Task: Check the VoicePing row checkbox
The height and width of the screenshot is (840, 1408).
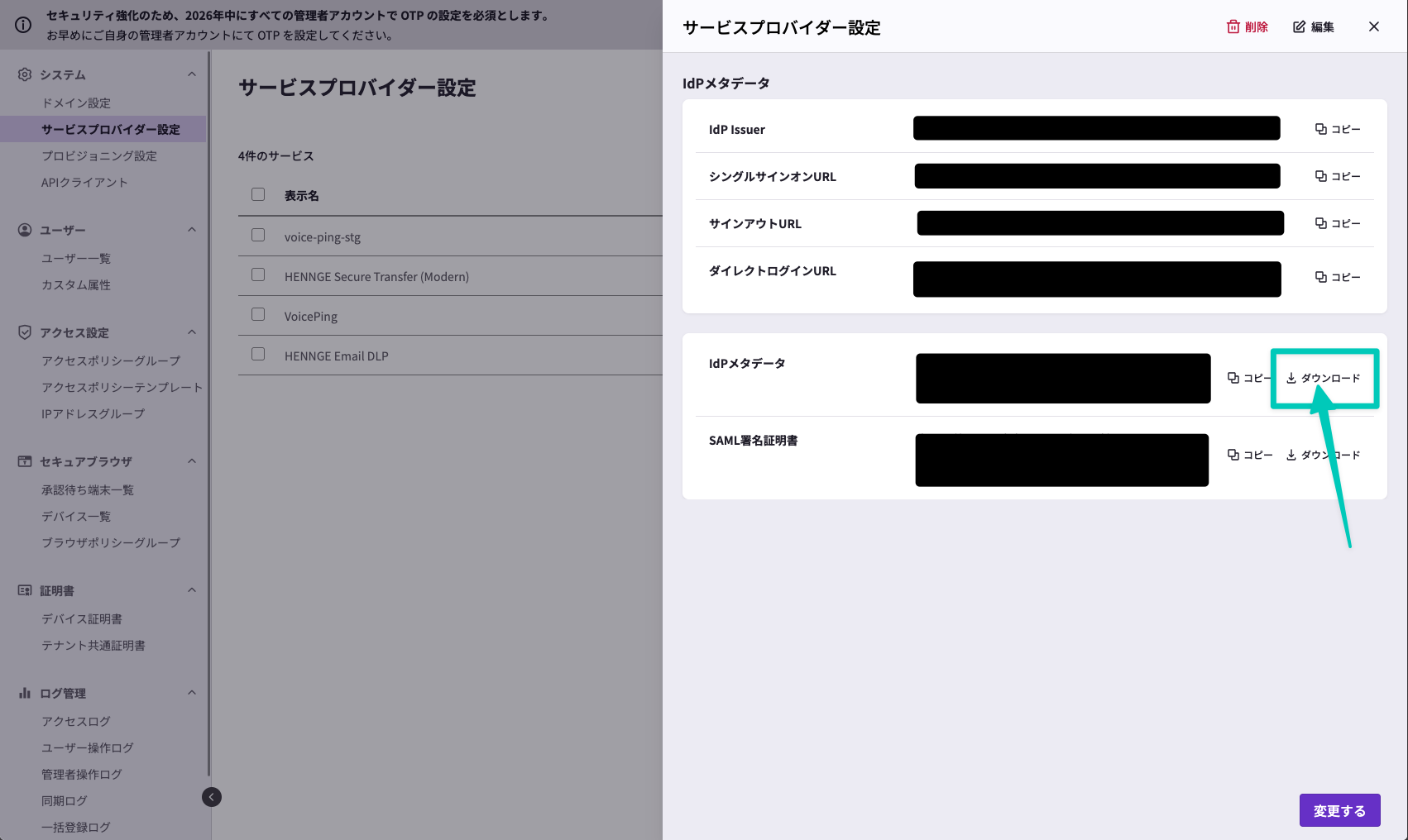Action: pos(258,314)
